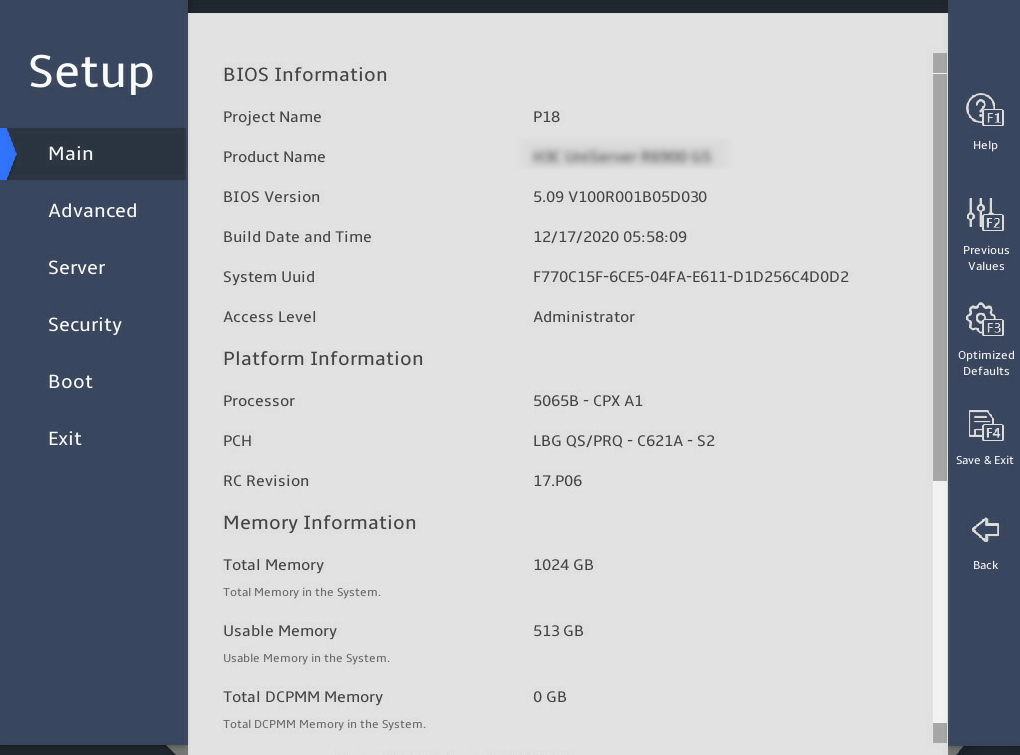
Task: Open the Security tab
Action: point(85,325)
